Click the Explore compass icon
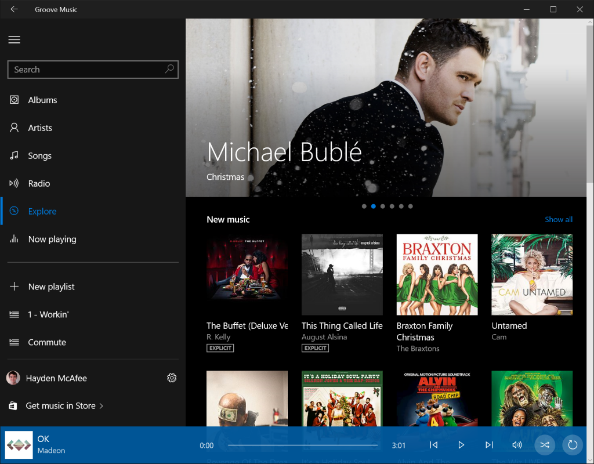594x464 pixels. [x=14, y=211]
